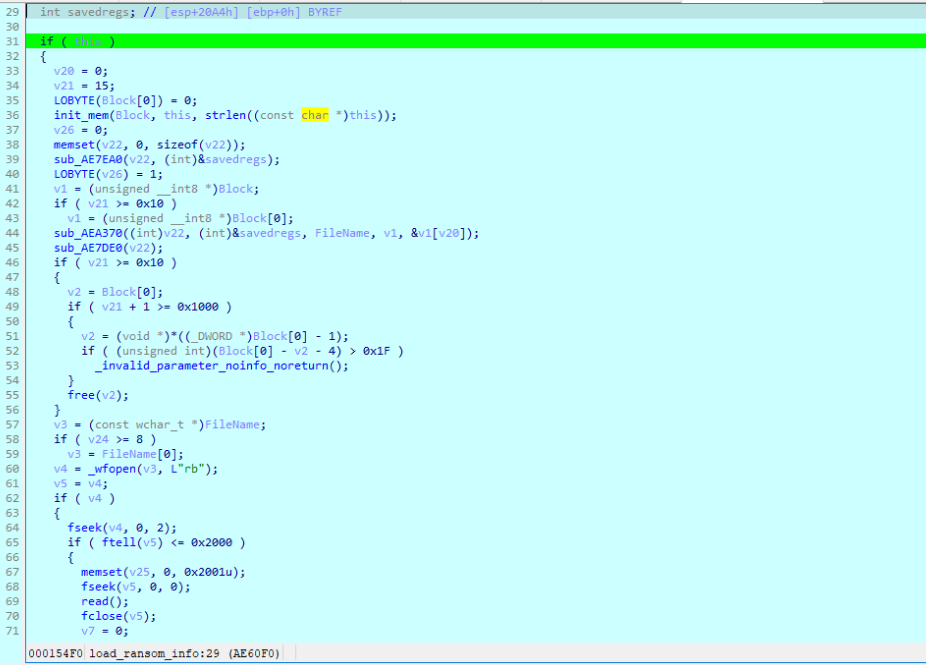
Task: Follow the sub_AE7DE0 function call
Action: (x=87, y=248)
